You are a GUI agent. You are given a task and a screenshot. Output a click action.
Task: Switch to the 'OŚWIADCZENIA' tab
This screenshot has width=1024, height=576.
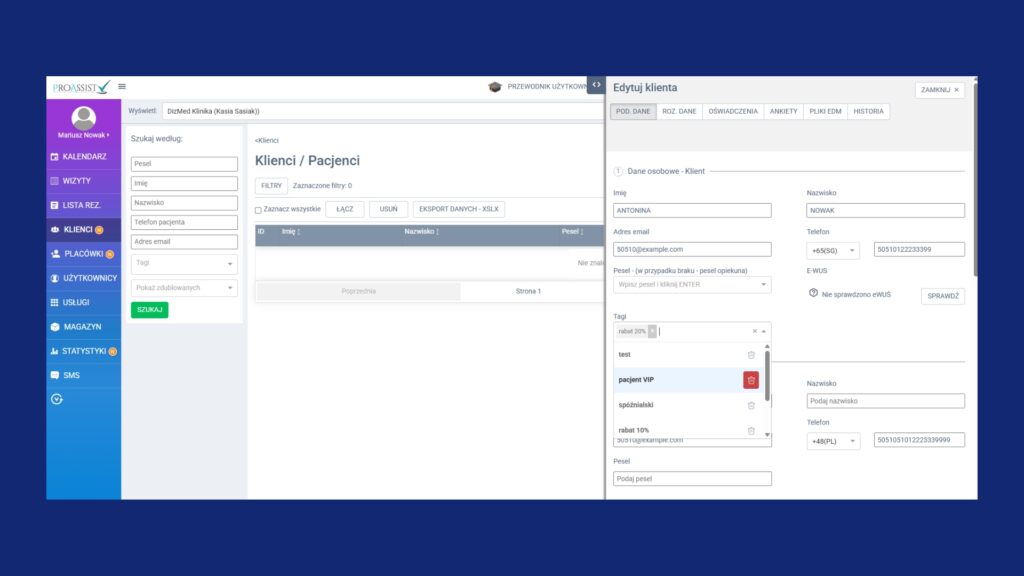(732, 111)
